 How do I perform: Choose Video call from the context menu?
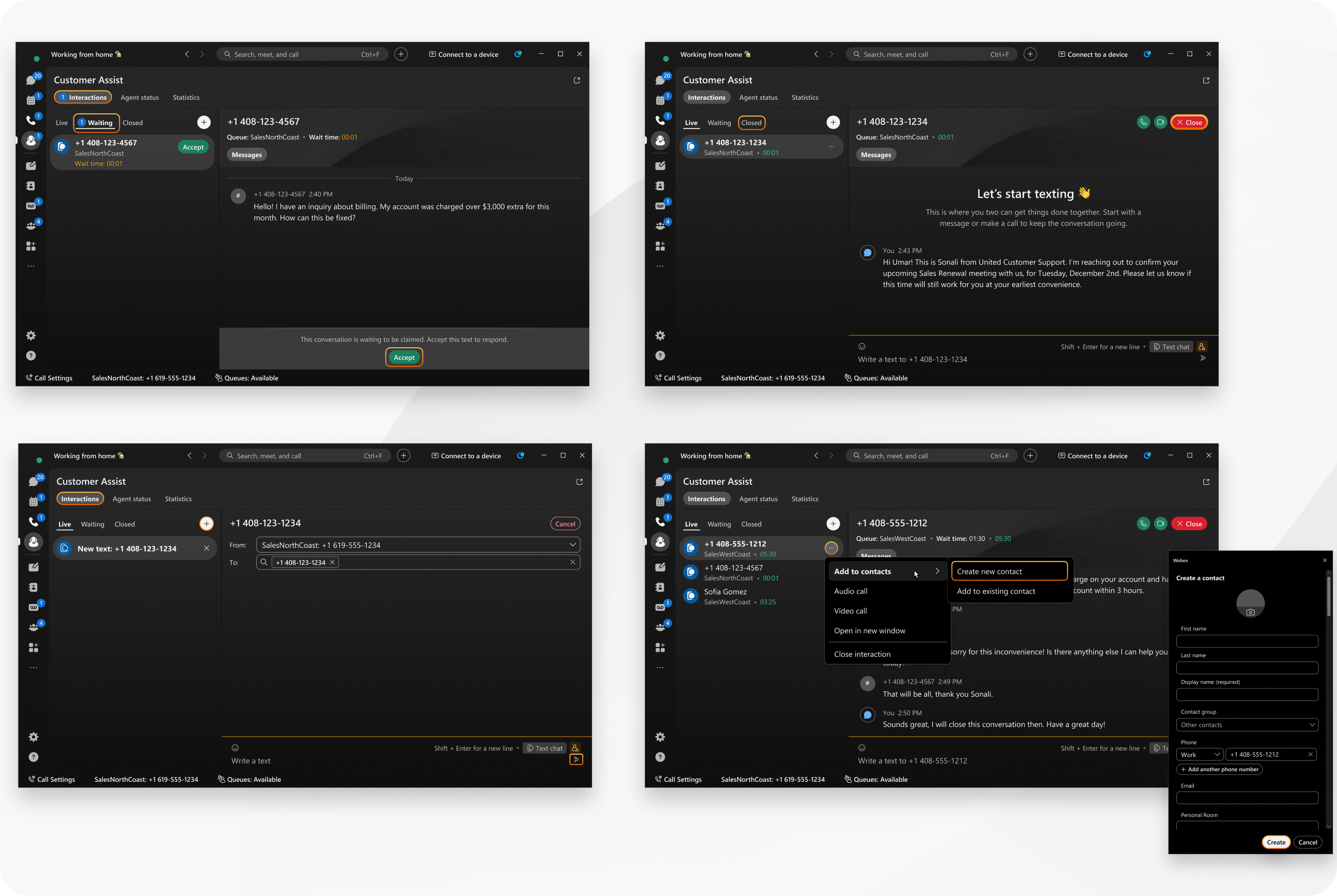point(887,611)
